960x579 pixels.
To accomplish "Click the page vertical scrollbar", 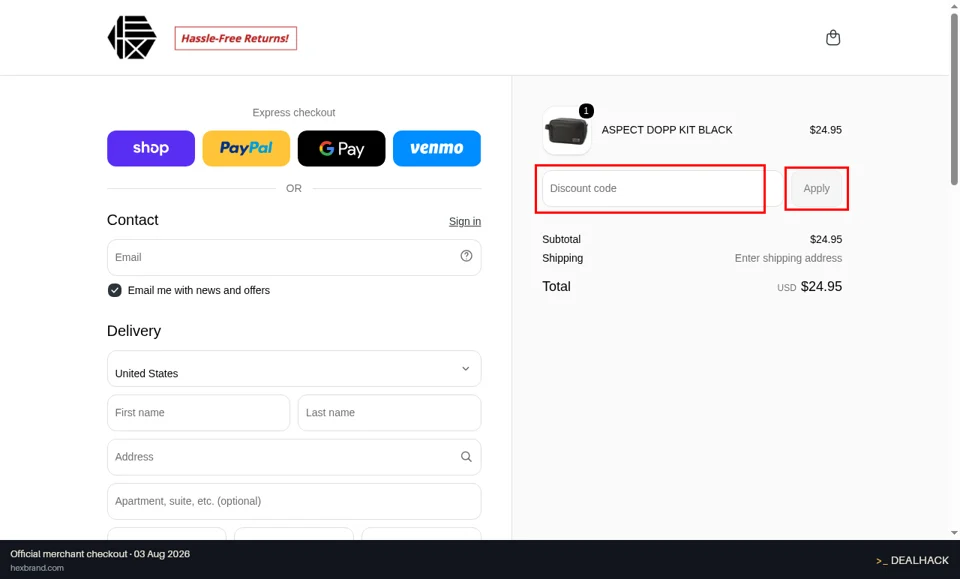I will (954, 98).
